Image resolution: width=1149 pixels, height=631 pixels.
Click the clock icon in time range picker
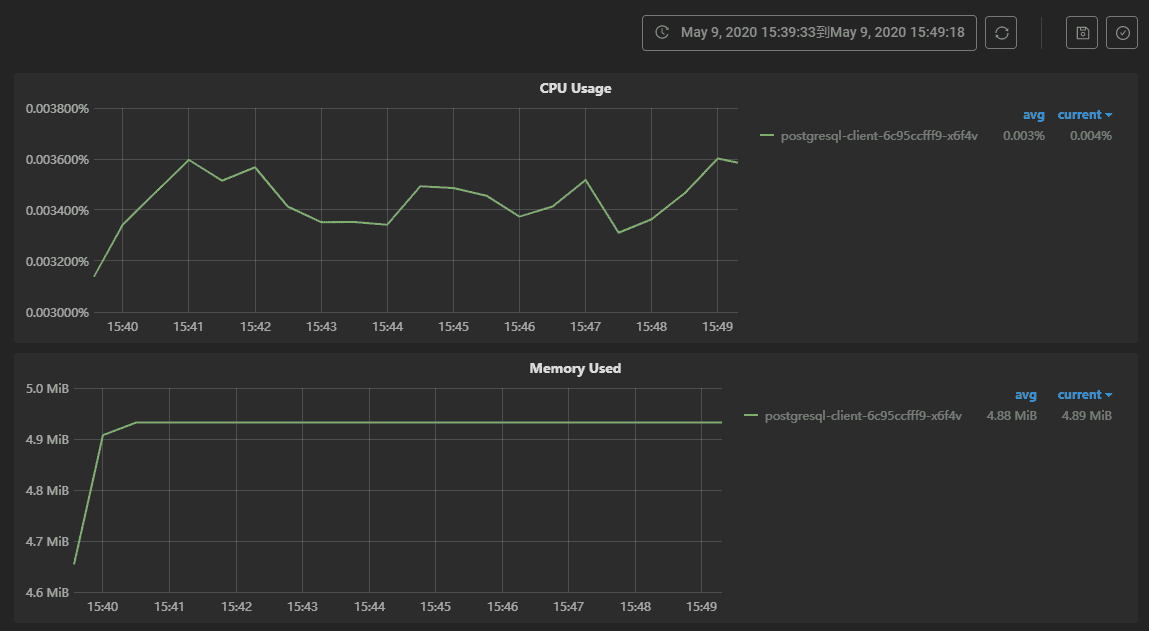[x=662, y=33]
